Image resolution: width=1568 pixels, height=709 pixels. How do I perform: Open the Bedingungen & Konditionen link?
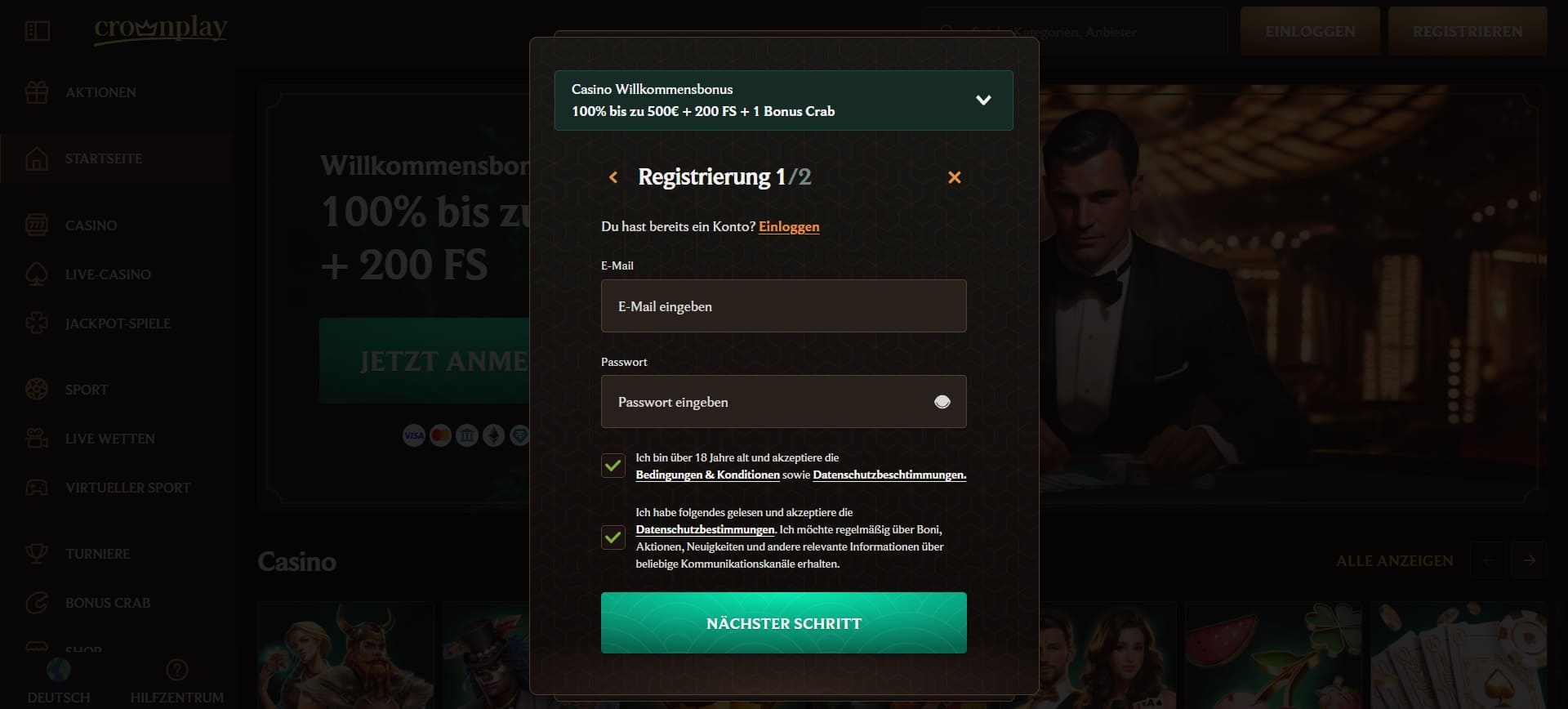[707, 475]
